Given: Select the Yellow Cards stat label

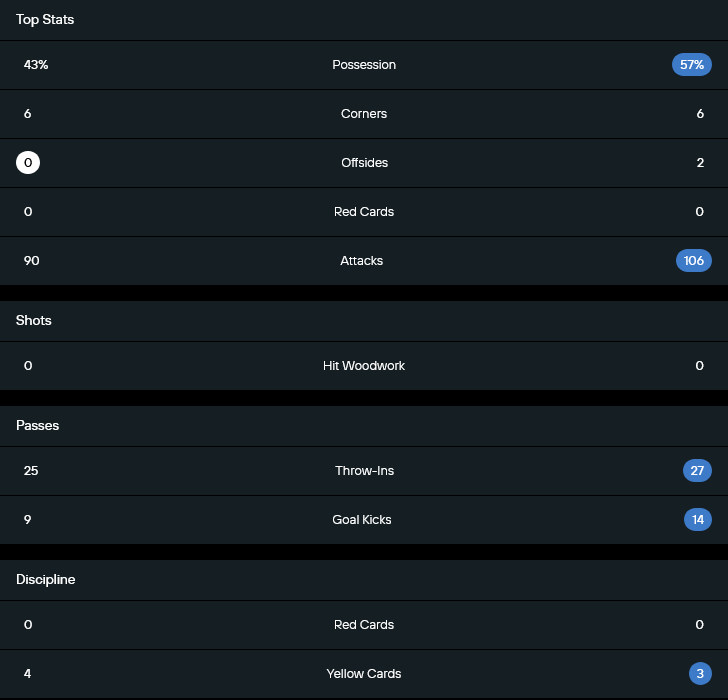Looking at the screenshot, I should (364, 674).
